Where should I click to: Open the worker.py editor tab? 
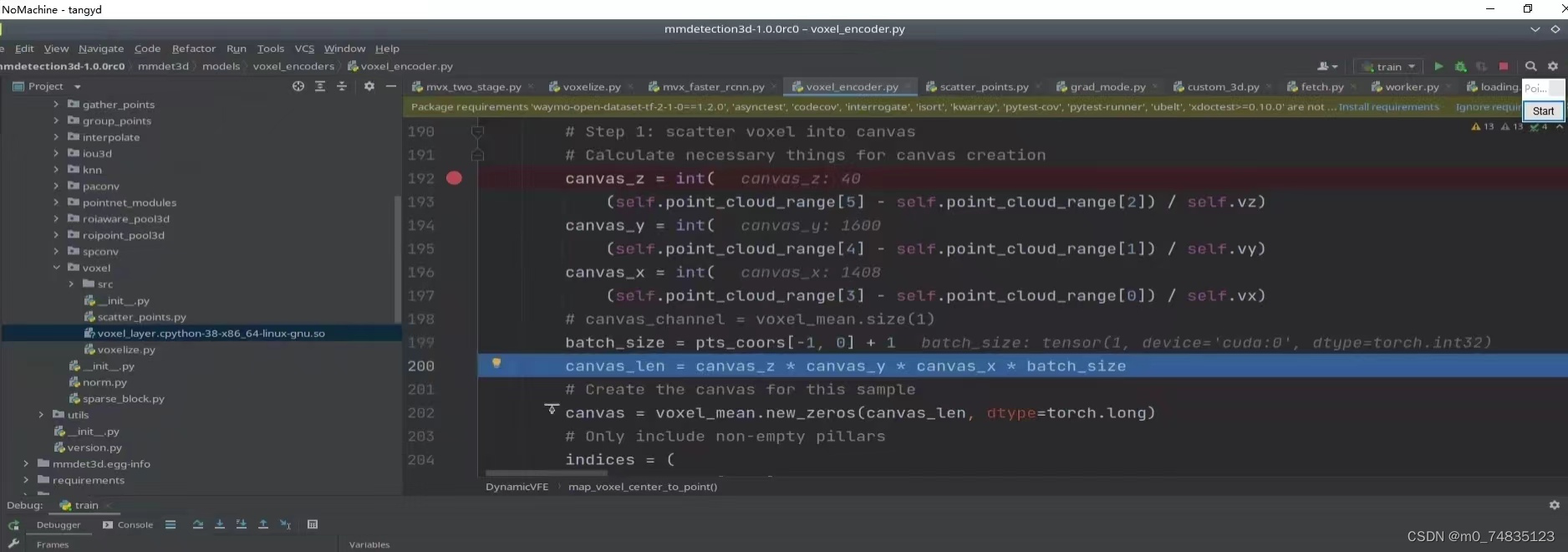click(1412, 87)
